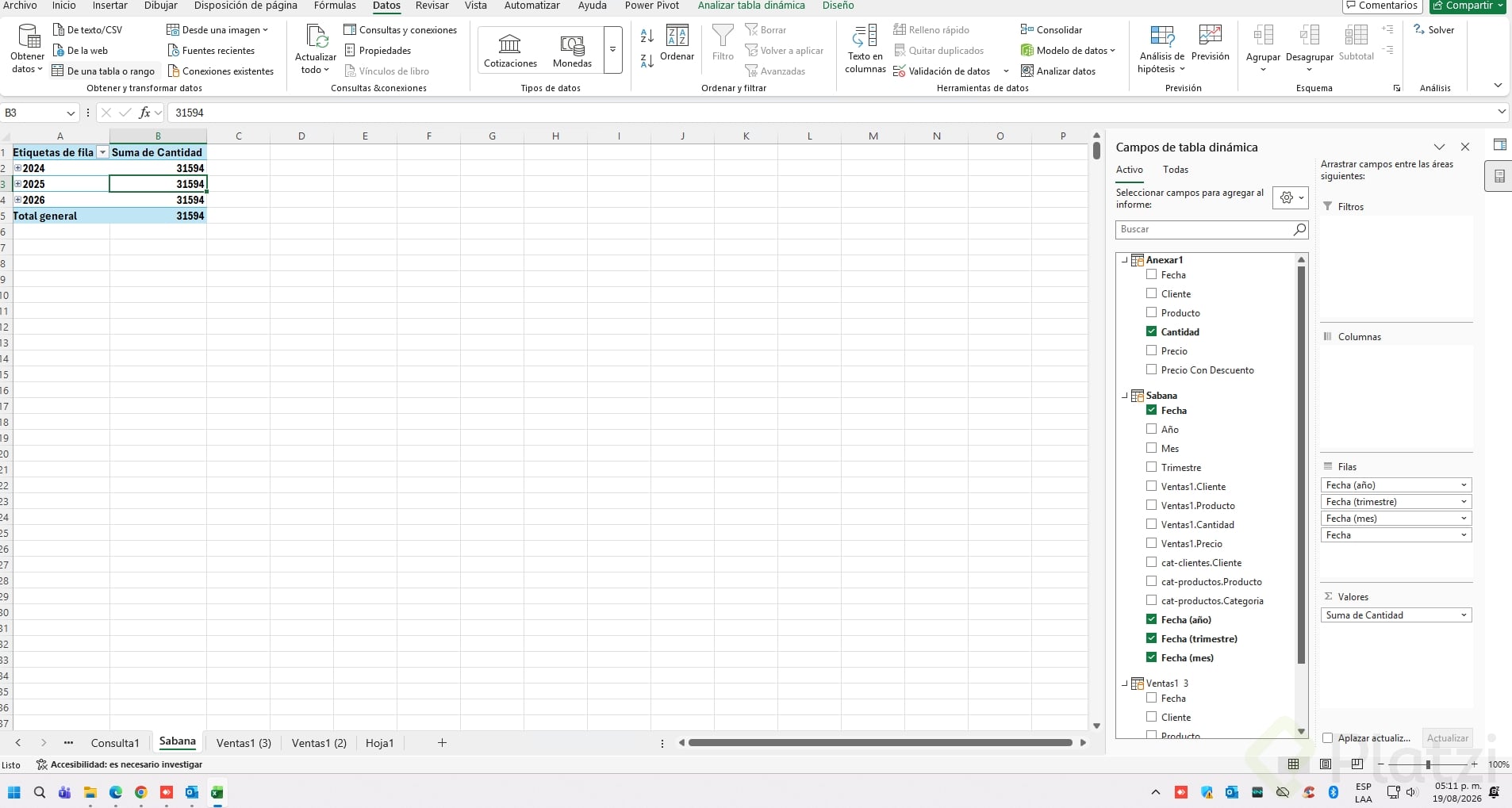The height and width of the screenshot is (808, 1512).
Task: Open Texto en columnas wizard
Action: tap(865, 49)
